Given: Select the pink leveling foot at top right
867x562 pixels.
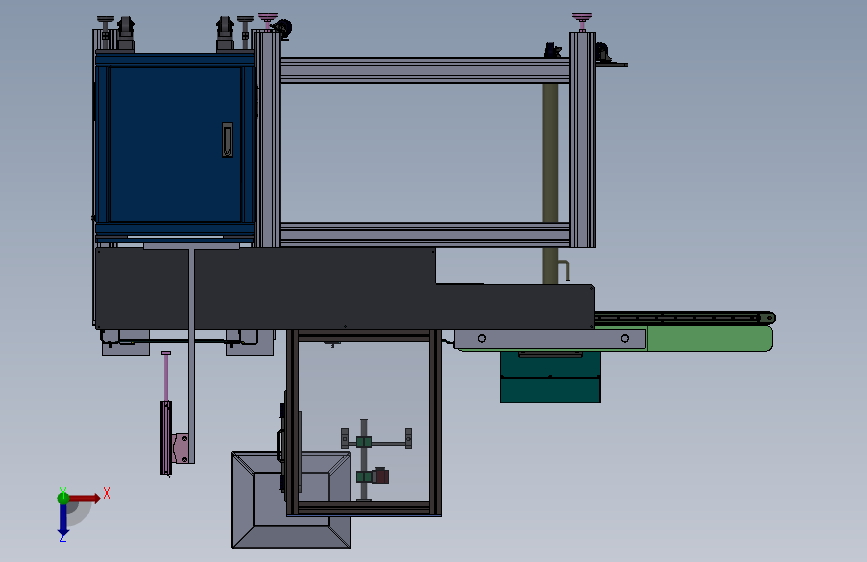Looking at the screenshot, I should (582, 22).
